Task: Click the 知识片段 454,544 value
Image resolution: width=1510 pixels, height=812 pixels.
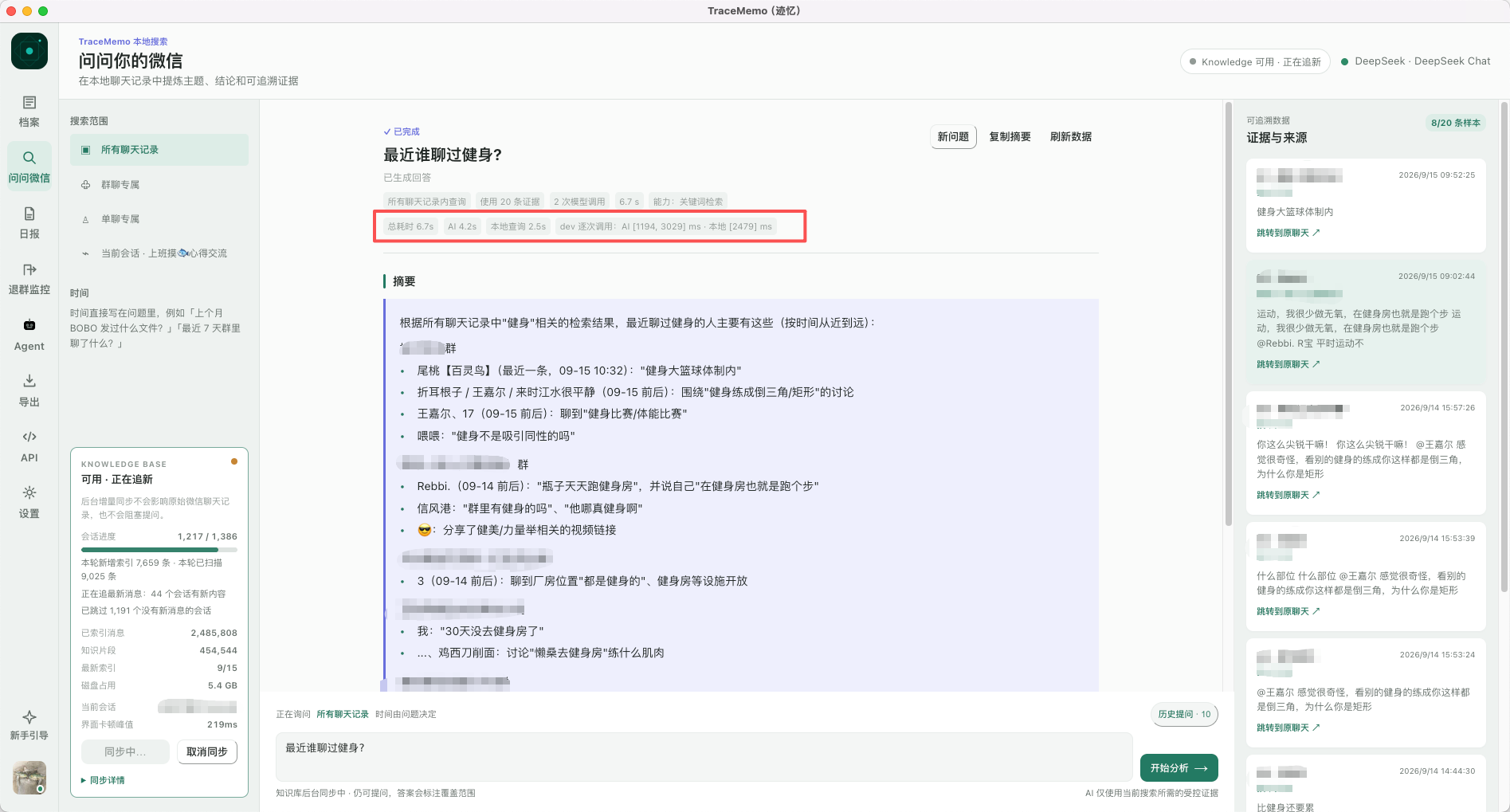Action: pyautogui.click(x=218, y=650)
